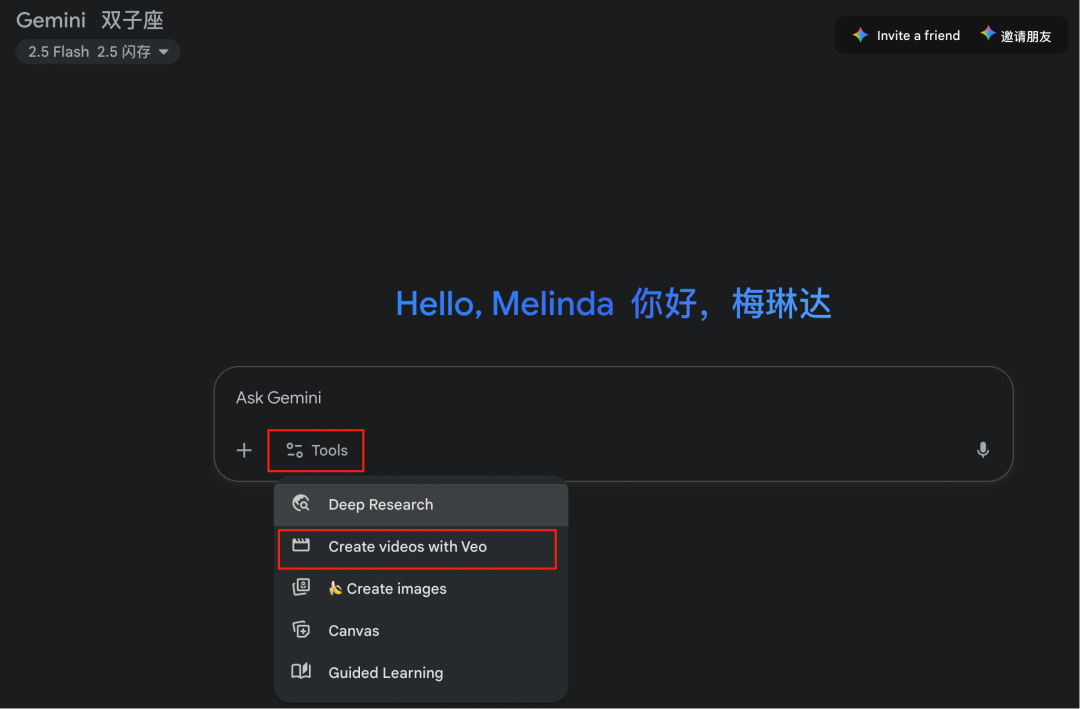Click the Tools sliders icon

294,451
